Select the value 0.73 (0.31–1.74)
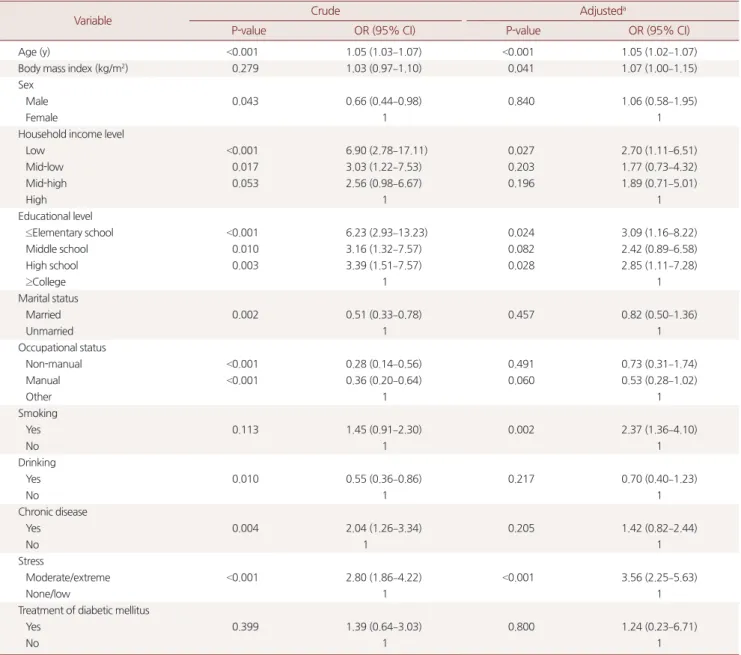This screenshot has width=741, height=655. [x=659, y=364]
